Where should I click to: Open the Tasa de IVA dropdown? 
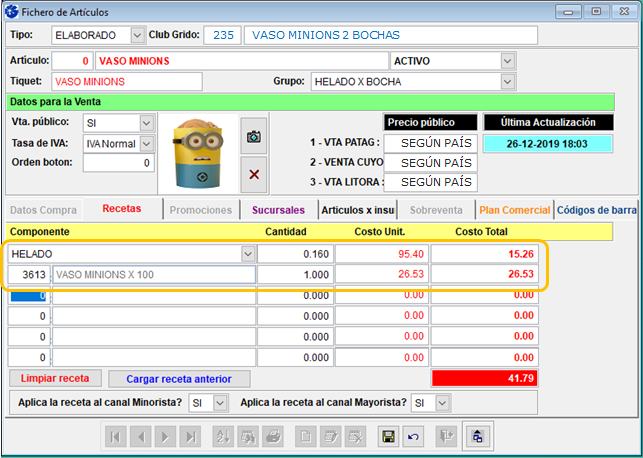coord(146,143)
